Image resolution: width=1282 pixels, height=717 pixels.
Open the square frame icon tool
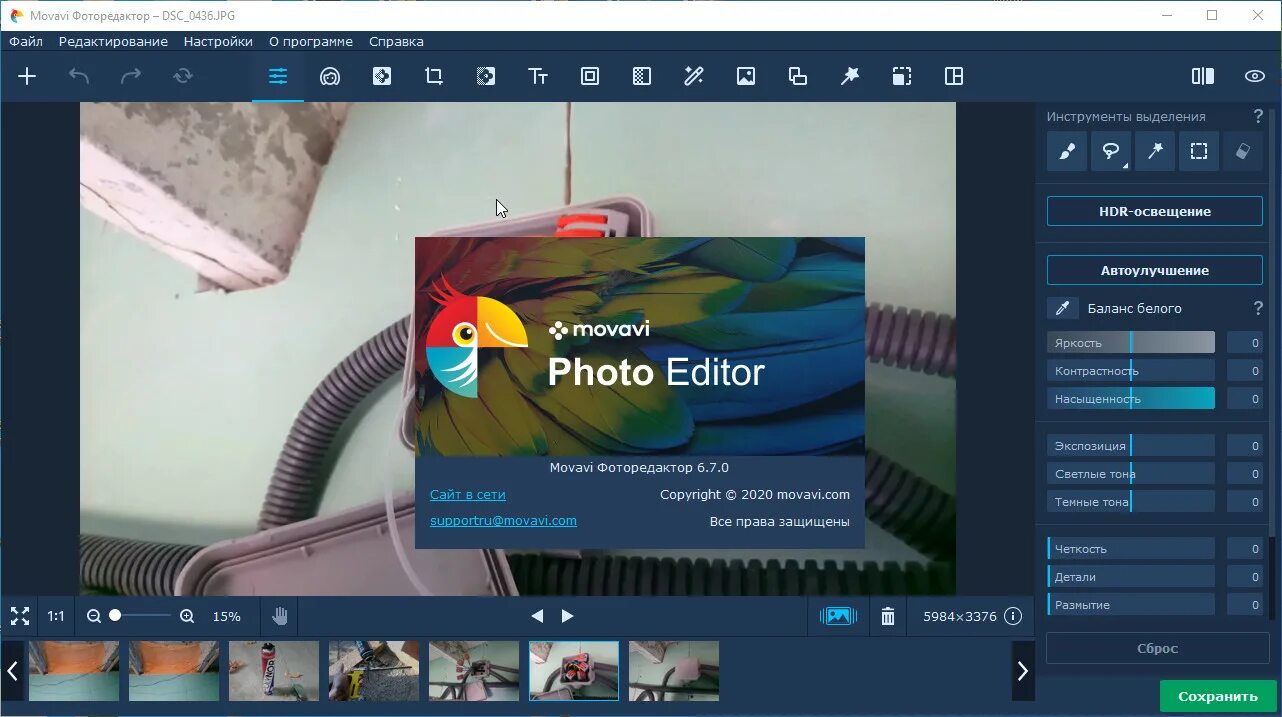[590, 76]
